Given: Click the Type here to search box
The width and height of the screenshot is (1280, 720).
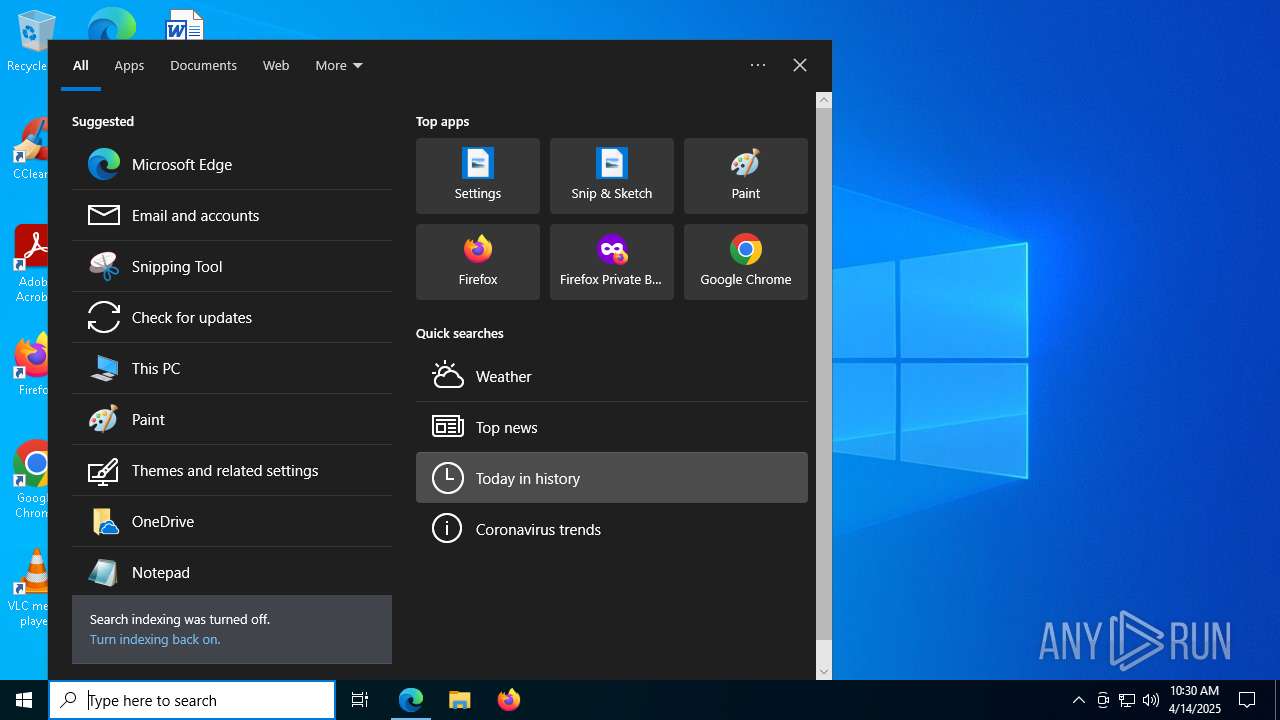Looking at the screenshot, I should [x=192, y=700].
